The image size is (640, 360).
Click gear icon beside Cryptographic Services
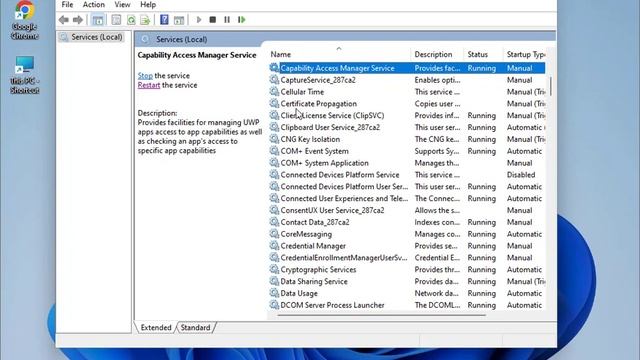pyautogui.click(x=274, y=269)
